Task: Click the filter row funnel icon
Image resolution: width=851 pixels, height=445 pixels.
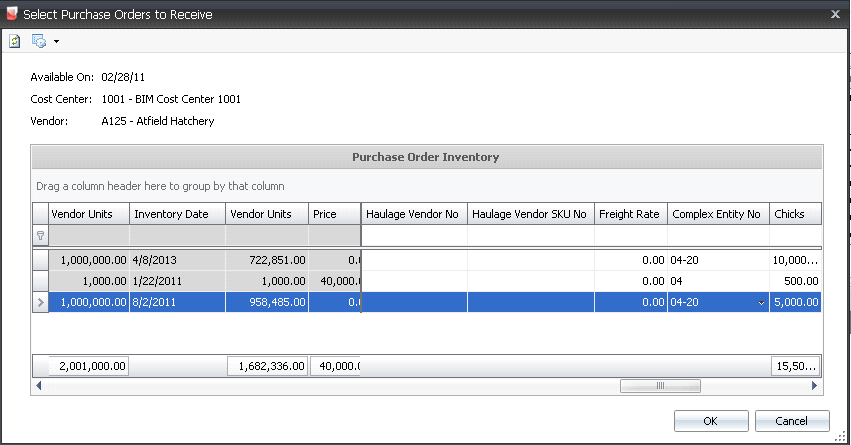Action: [41, 236]
